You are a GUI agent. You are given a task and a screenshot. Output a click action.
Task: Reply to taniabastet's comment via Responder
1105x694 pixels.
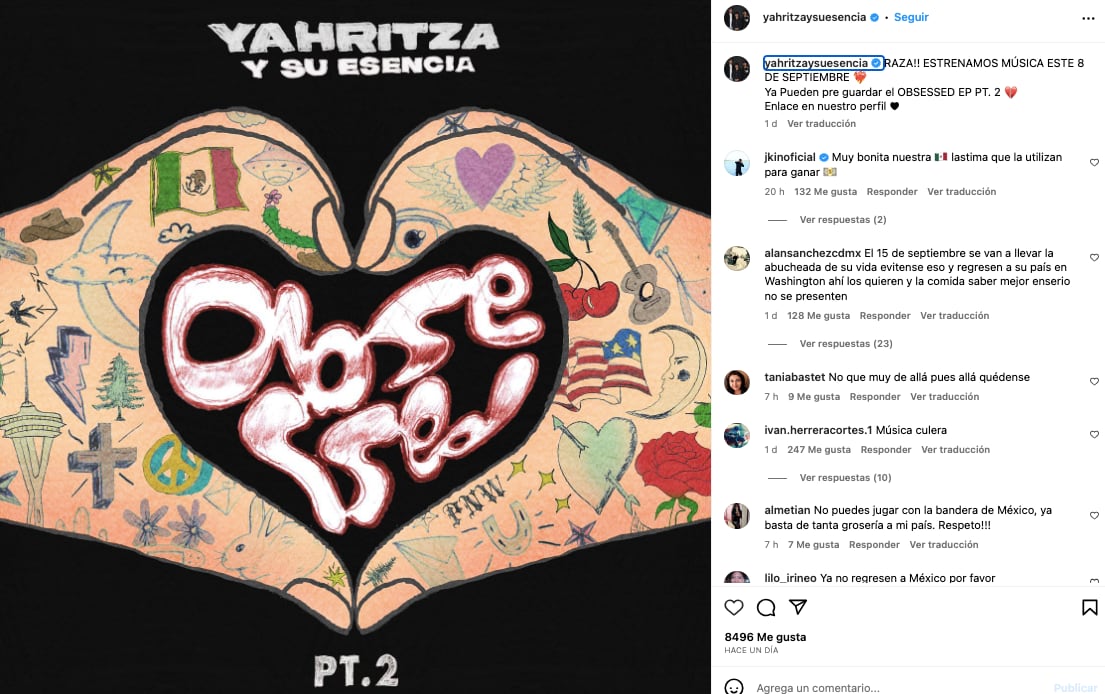[x=875, y=397]
